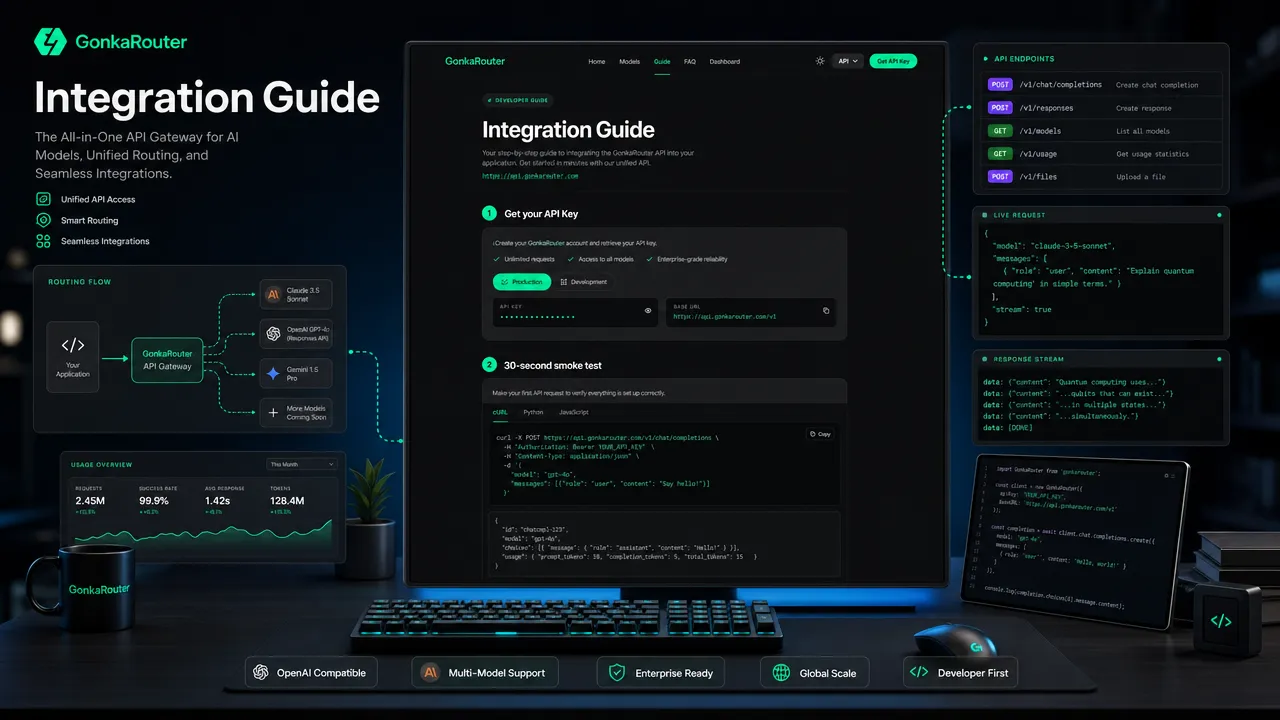Click the OpenAI Compatible badge icon
1280x720 pixels.
click(x=262, y=672)
